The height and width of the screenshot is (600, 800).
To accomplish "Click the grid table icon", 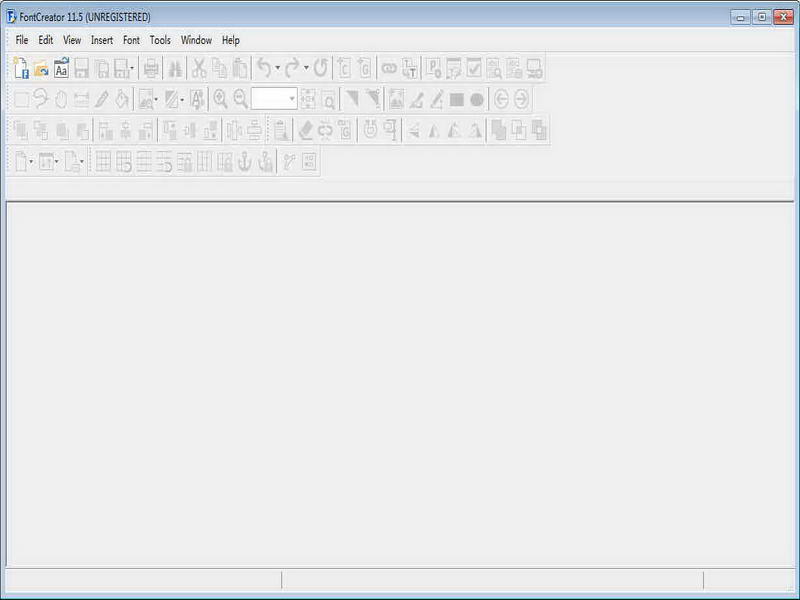I will (103, 162).
